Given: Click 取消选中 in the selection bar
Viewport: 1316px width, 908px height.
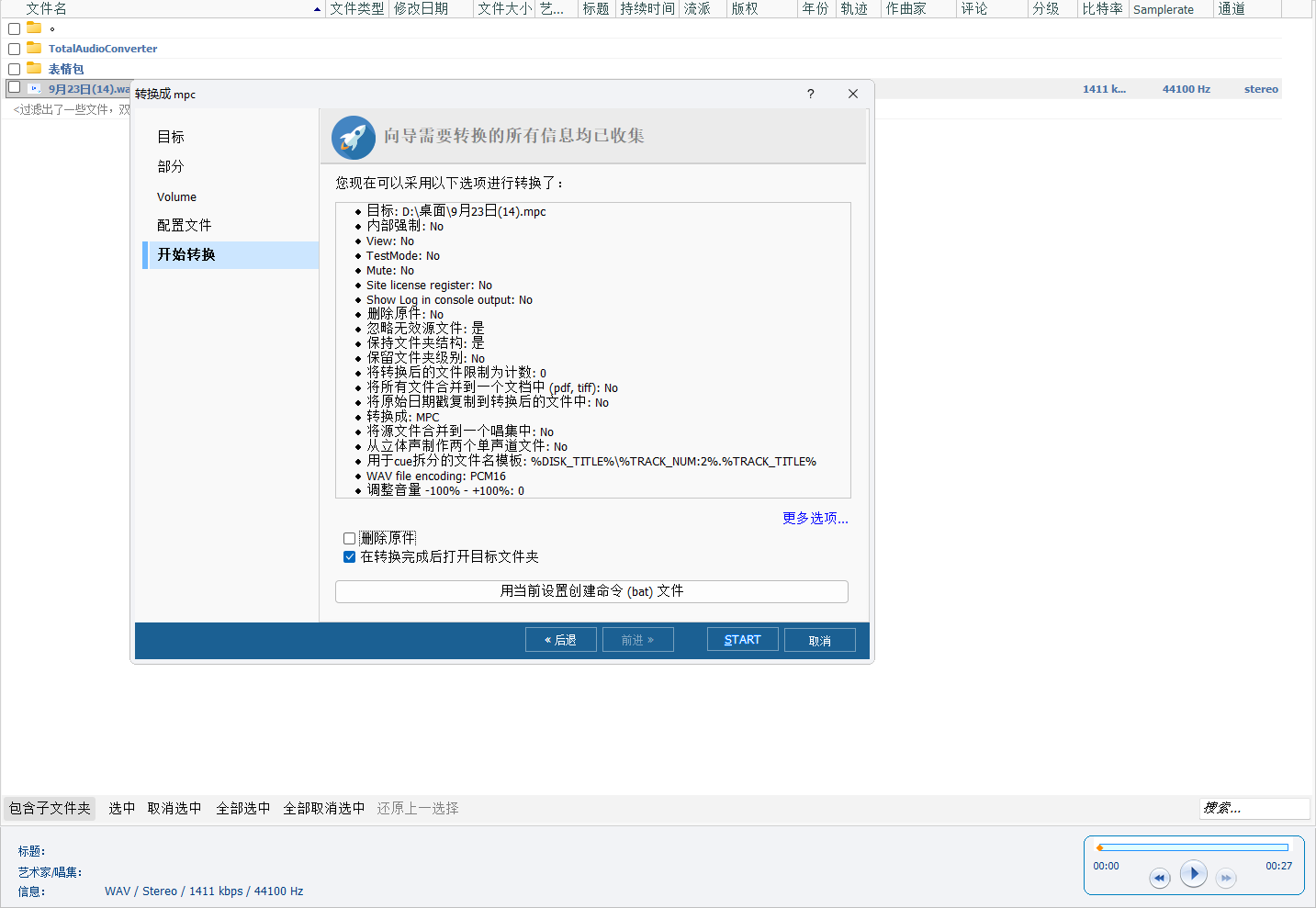Looking at the screenshot, I should click(x=174, y=808).
